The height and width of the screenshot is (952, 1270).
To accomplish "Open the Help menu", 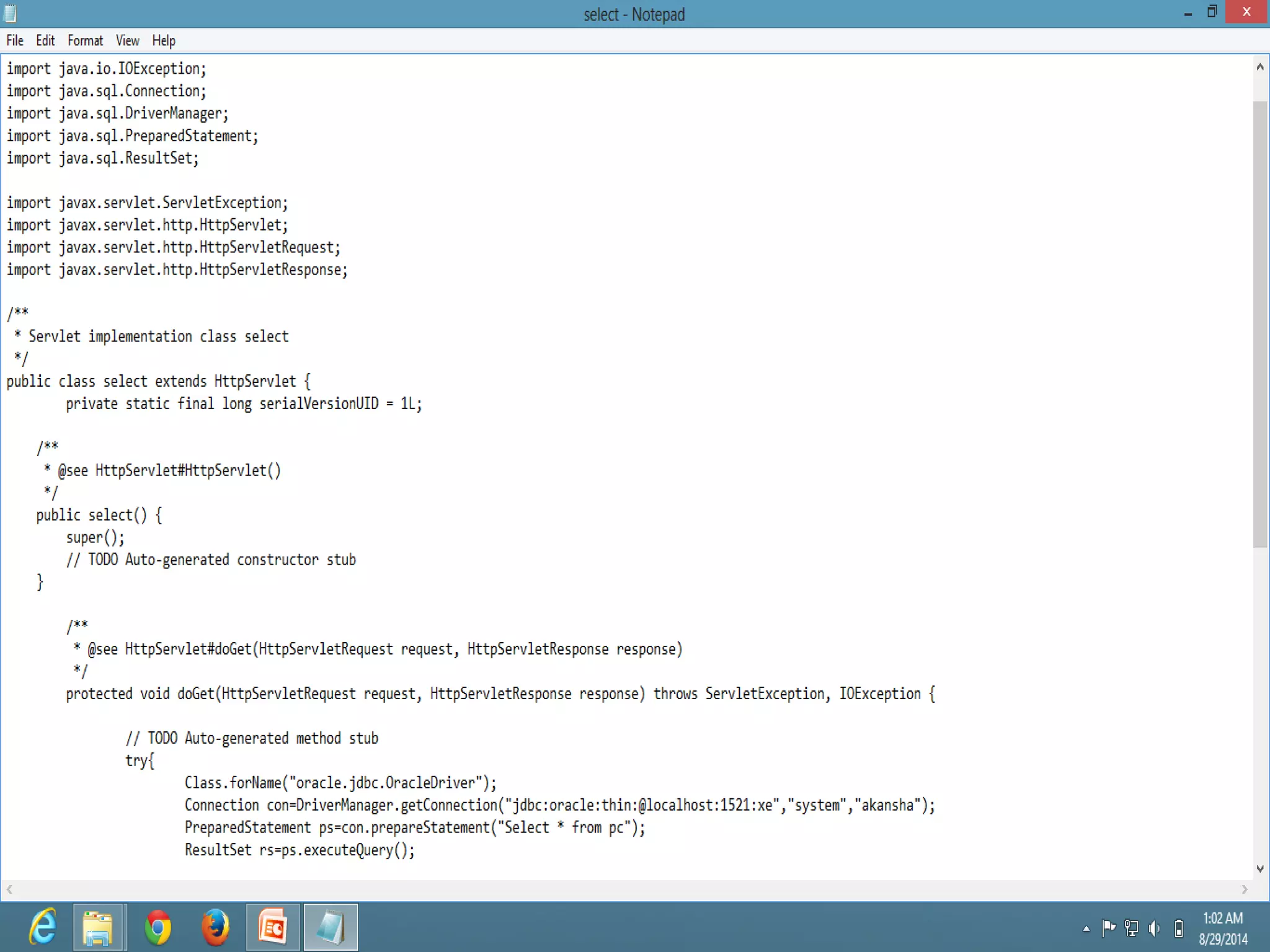I will (x=164, y=40).
